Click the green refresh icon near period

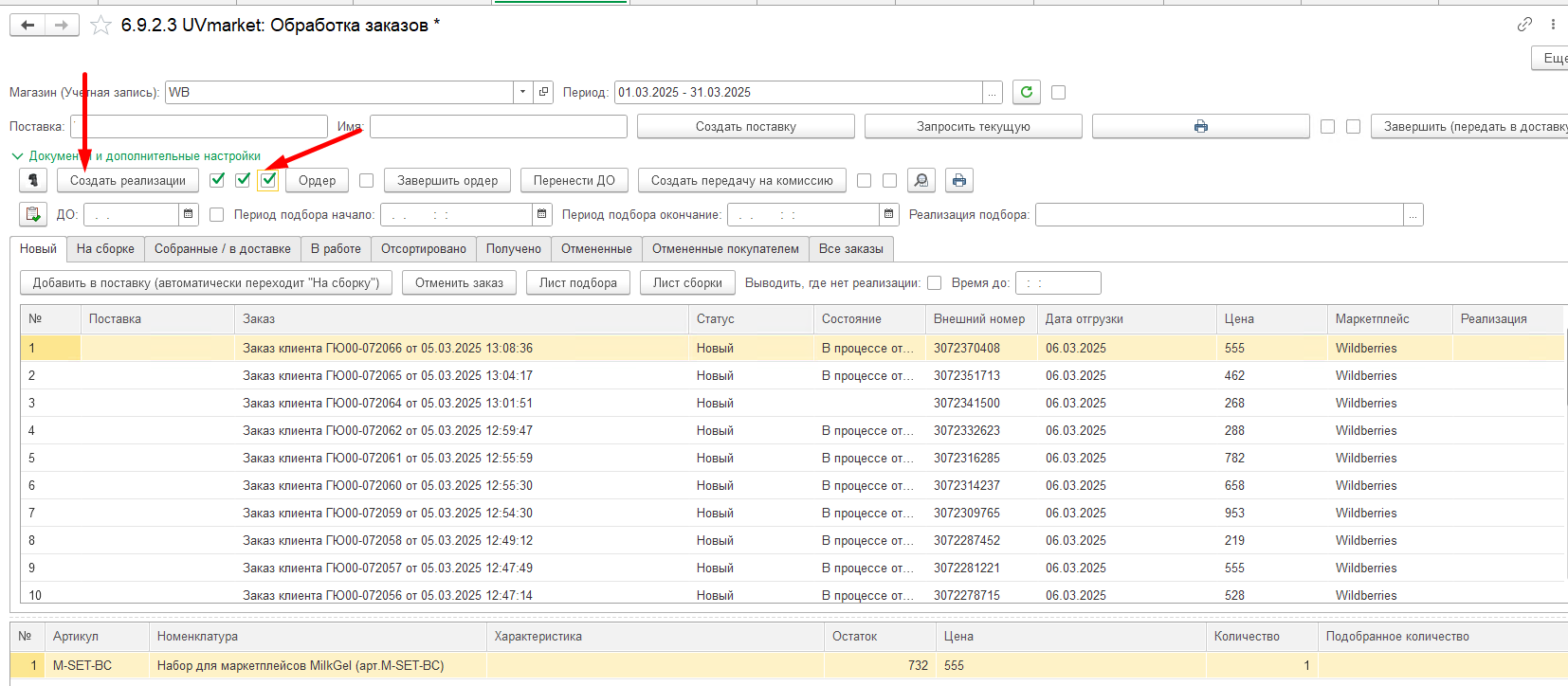click(1027, 92)
